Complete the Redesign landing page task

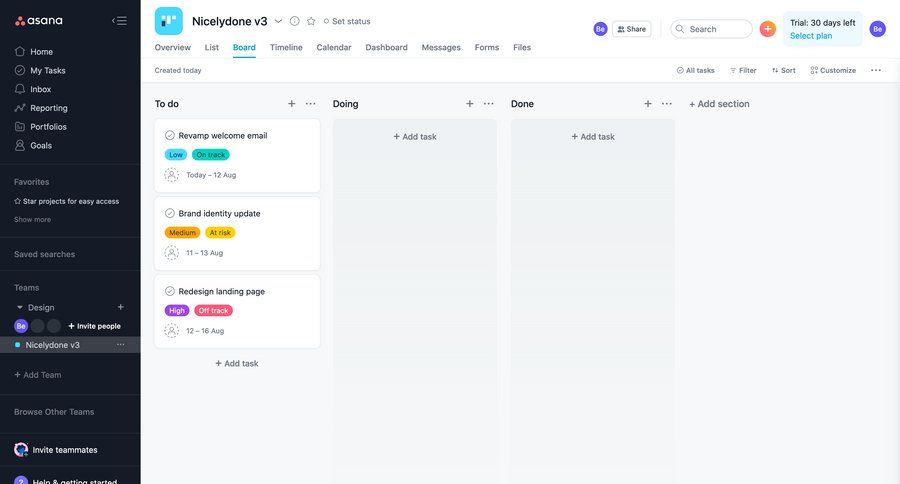point(170,291)
